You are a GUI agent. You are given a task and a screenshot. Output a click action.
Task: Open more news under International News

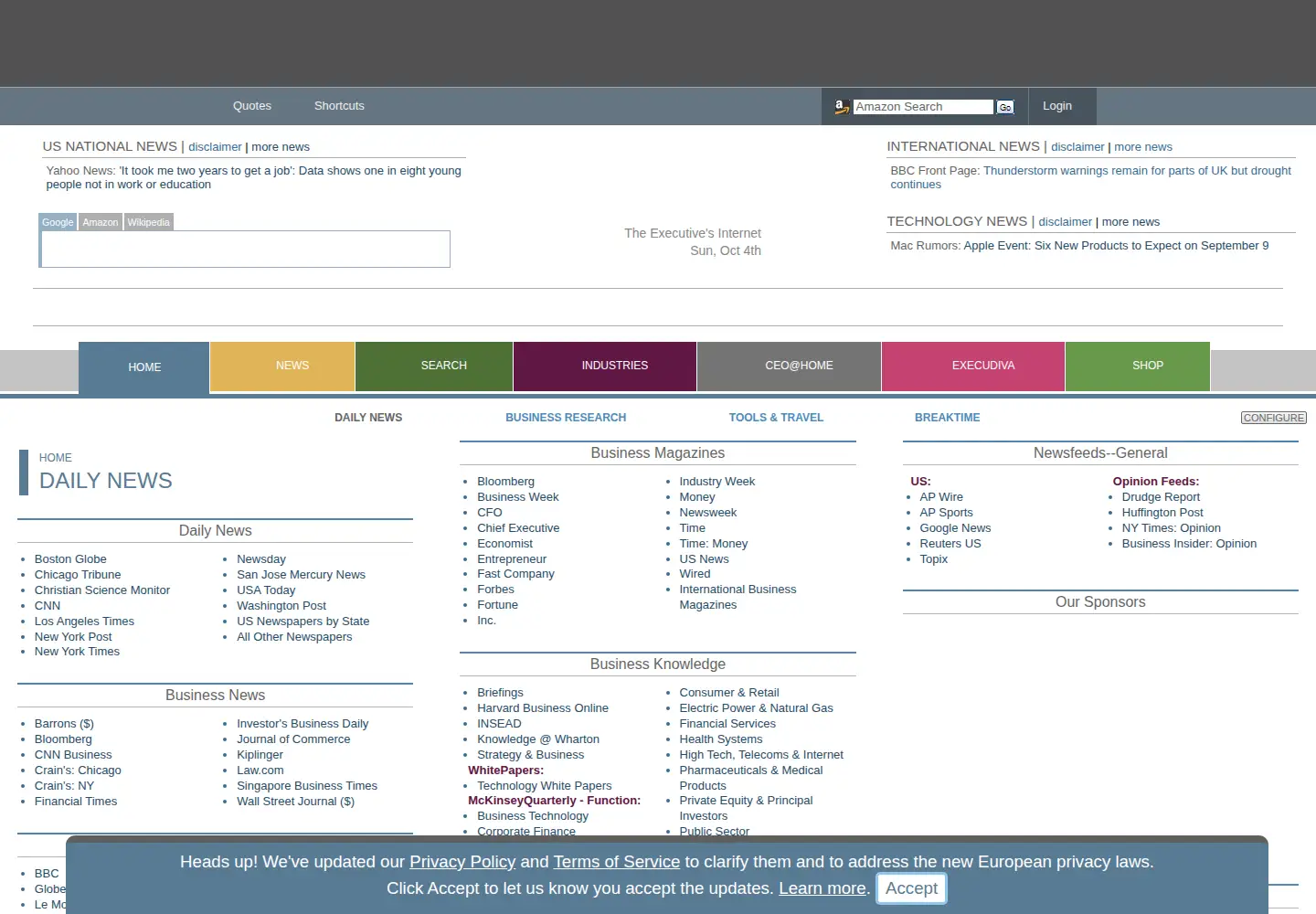click(1143, 147)
